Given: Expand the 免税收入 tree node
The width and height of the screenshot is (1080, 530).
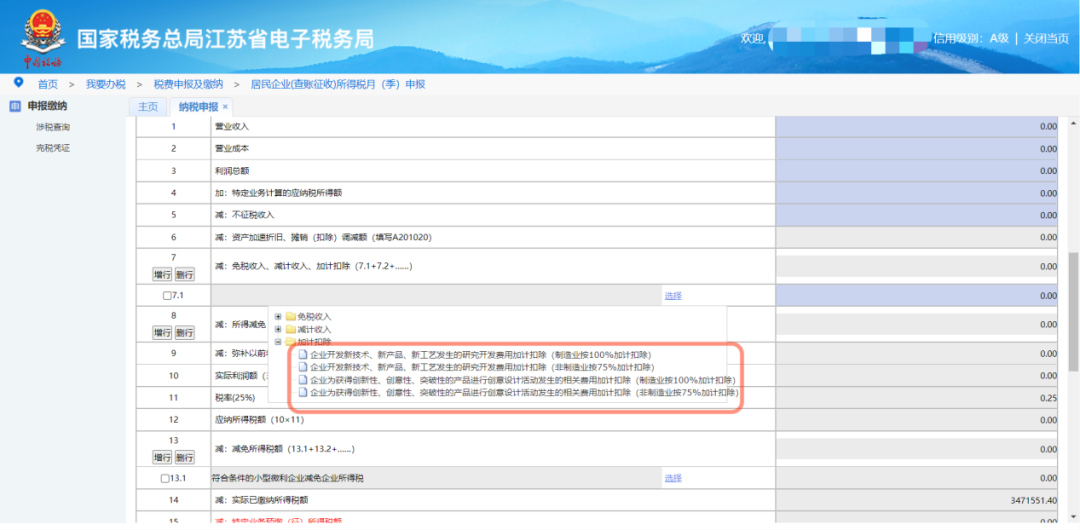Looking at the screenshot, I should (x=278, y=316).
